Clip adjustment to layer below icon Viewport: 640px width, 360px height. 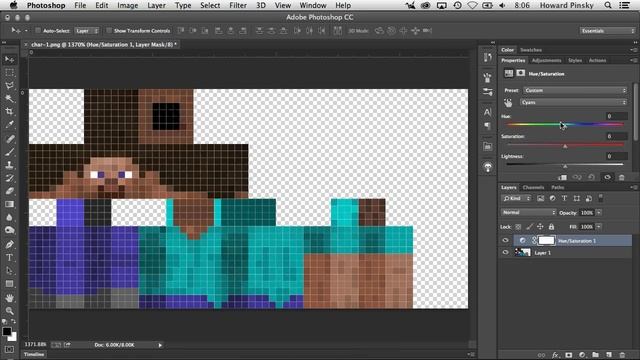pos(562,177)
